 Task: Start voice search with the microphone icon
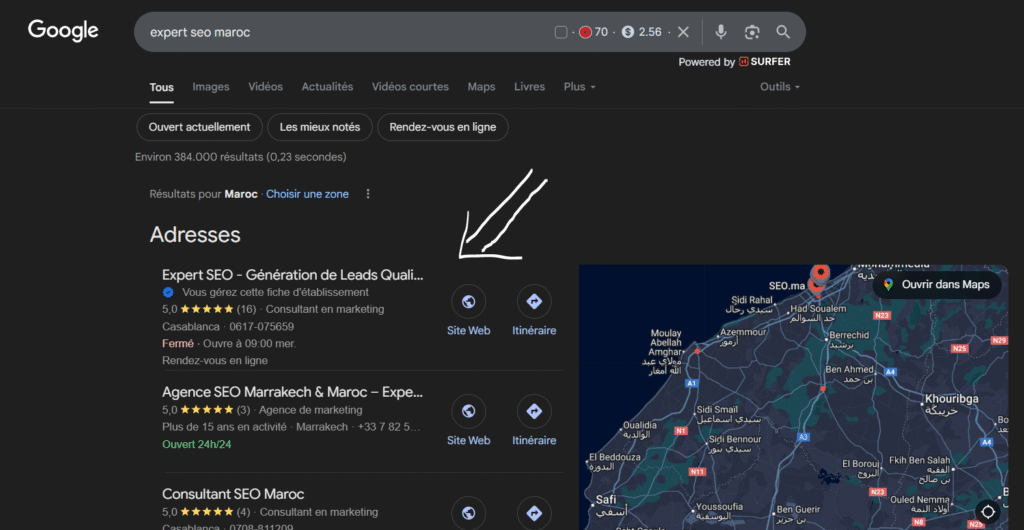point(721,32)
